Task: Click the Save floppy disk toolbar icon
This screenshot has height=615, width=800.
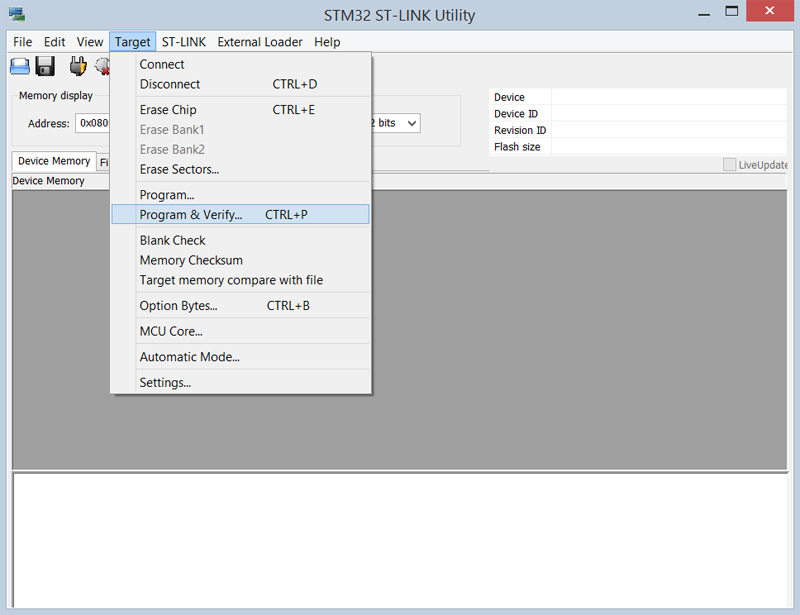Action: pos(45,66)
